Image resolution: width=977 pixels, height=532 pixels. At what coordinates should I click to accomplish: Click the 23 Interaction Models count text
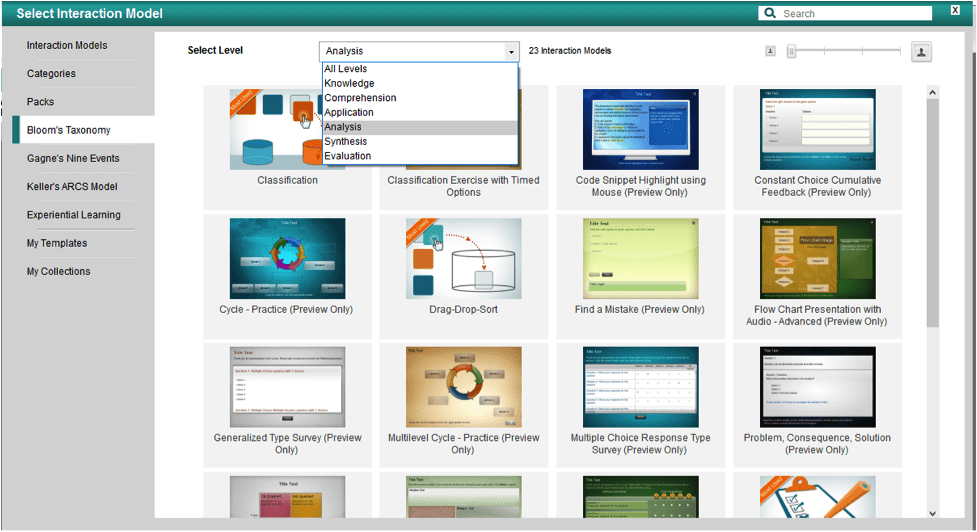point(570,51)
